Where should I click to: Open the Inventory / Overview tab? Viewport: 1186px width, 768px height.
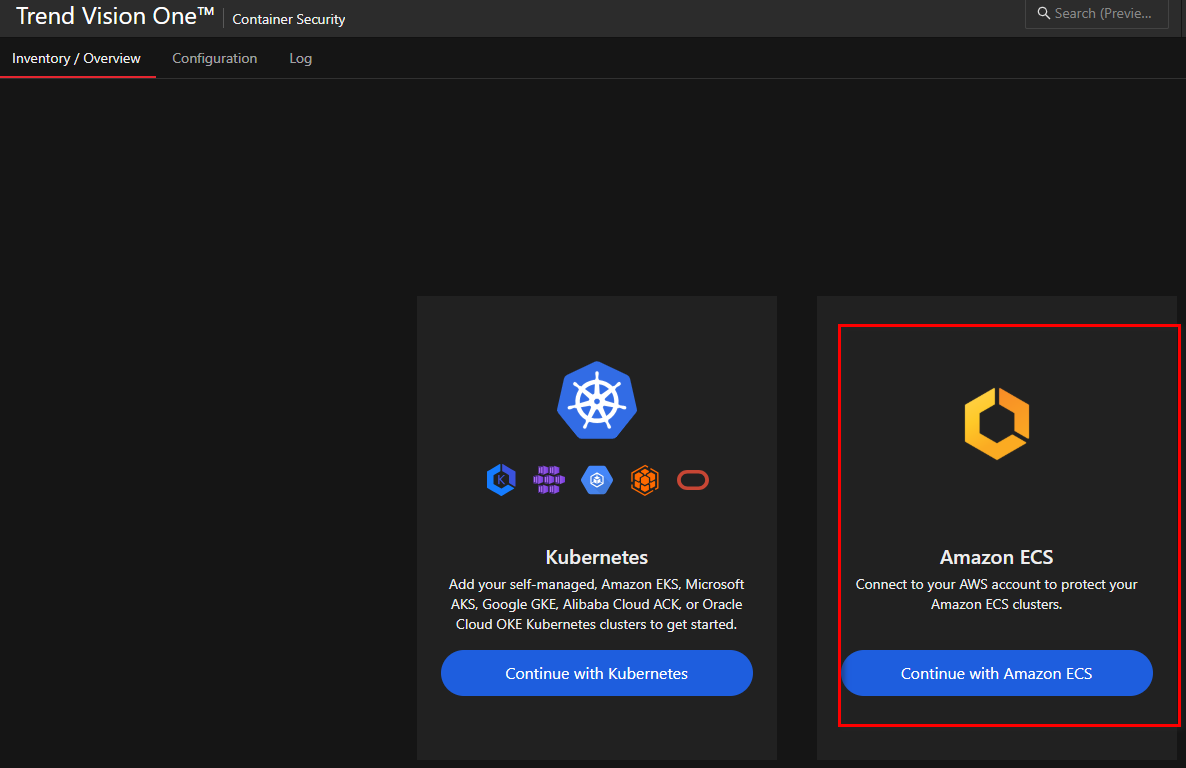pyautogui.click(x=76, y=59)
